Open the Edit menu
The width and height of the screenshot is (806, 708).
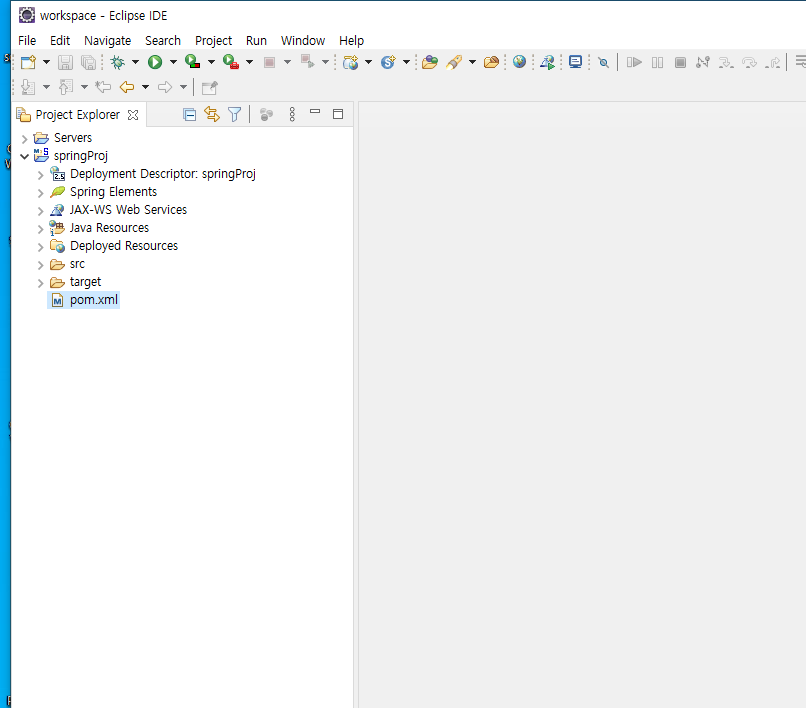(60, 41)
